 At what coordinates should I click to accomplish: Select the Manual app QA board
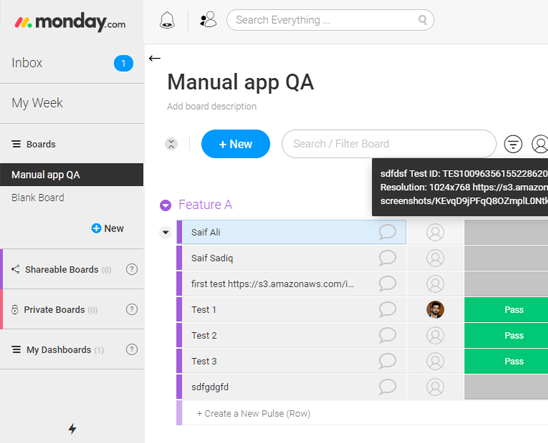click(72, 175)
